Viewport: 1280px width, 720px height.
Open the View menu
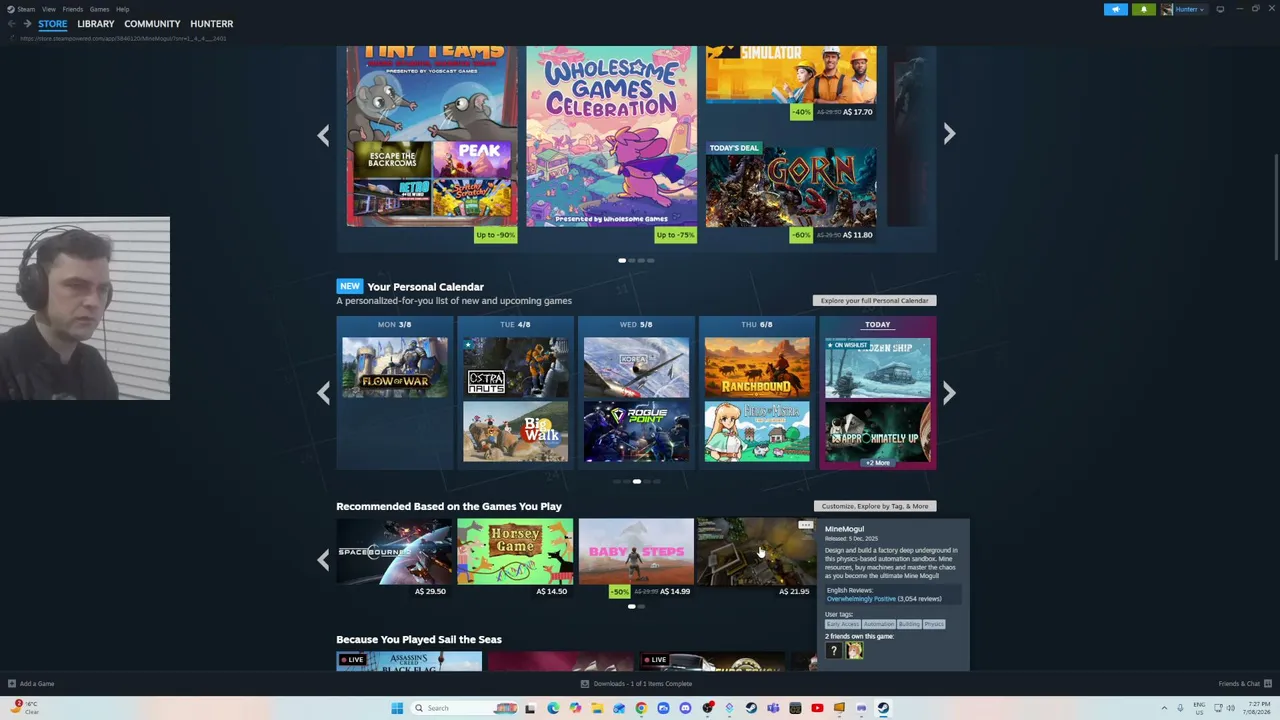(49, 9)
